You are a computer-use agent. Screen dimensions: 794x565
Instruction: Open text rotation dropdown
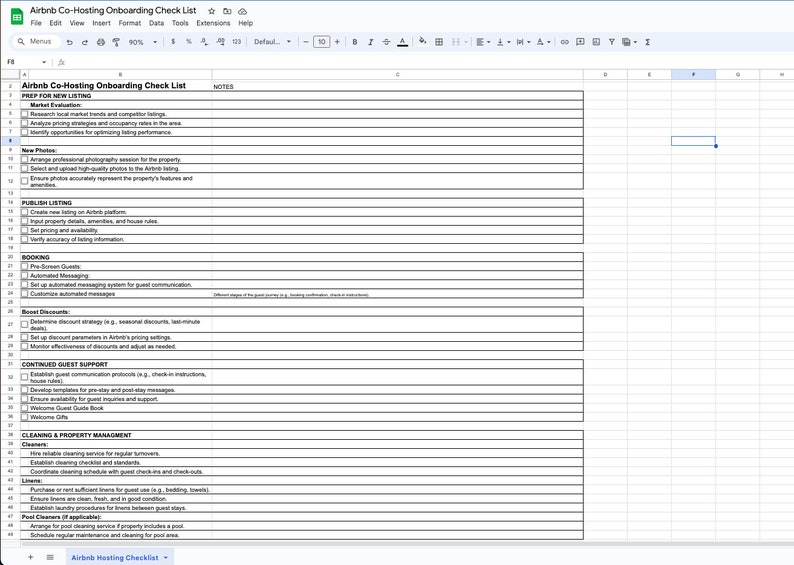(543, 42)
